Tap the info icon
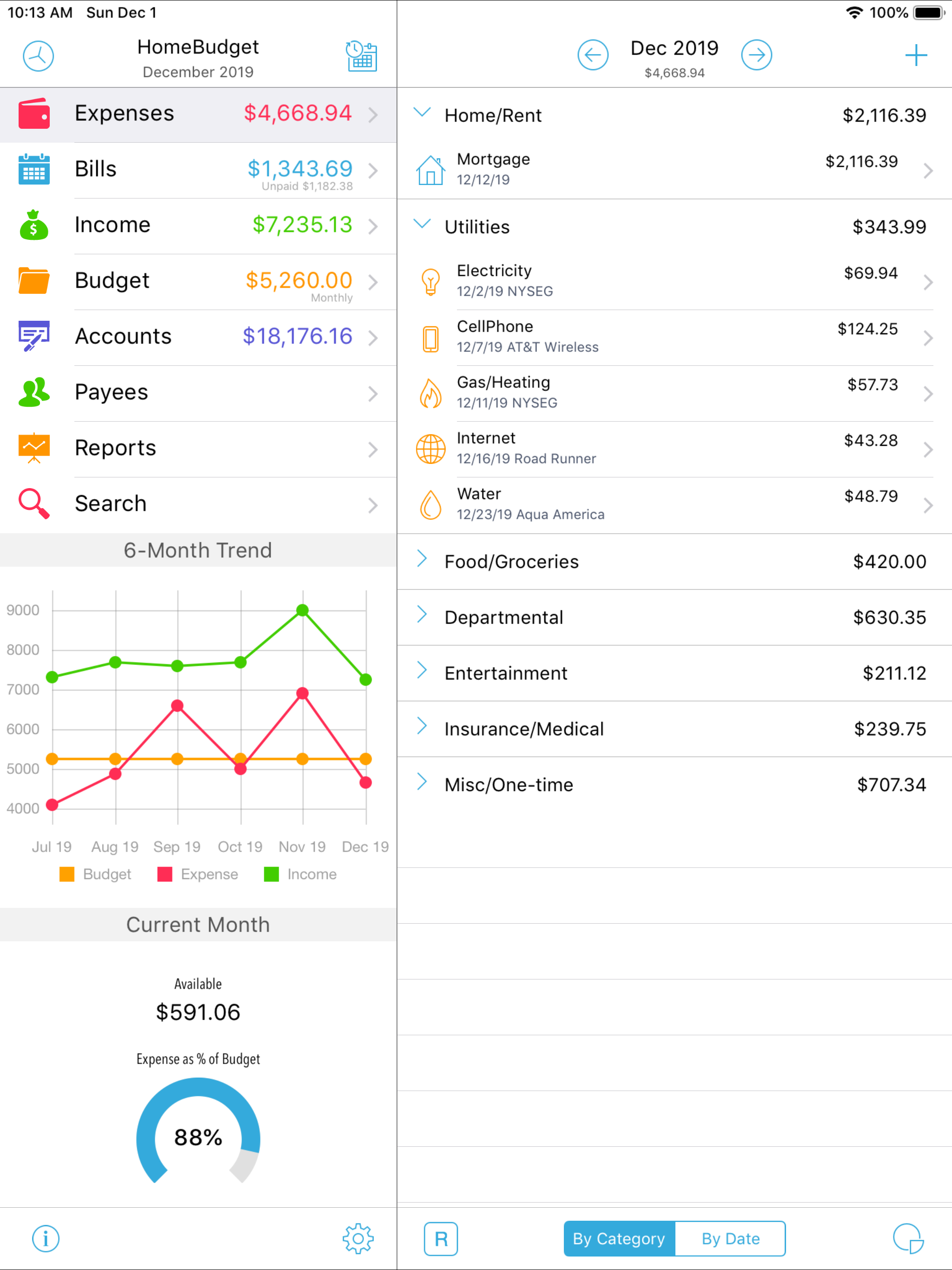 46,1238
